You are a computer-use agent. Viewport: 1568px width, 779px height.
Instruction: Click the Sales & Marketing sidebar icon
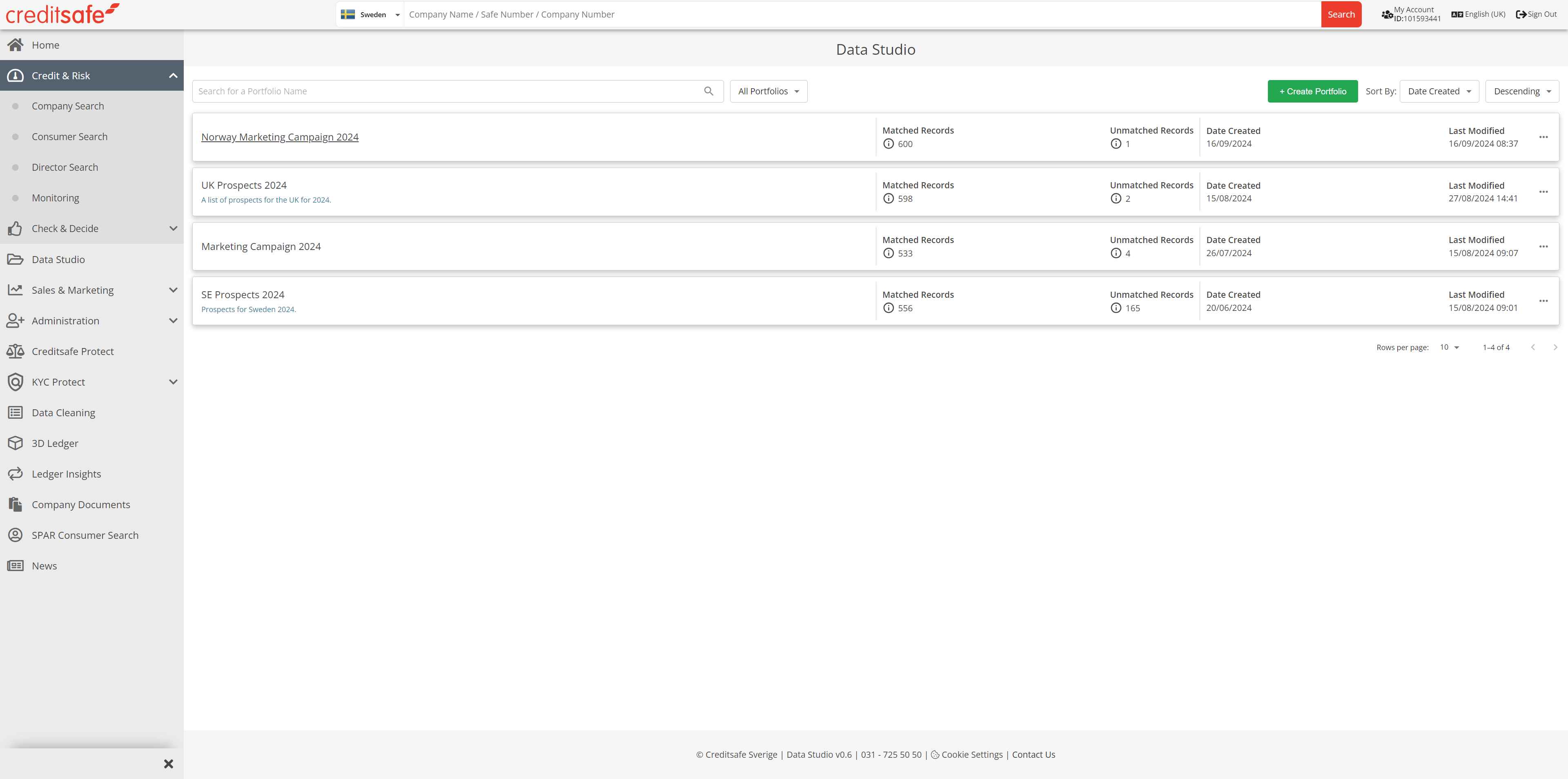click(x=16, y=290)
